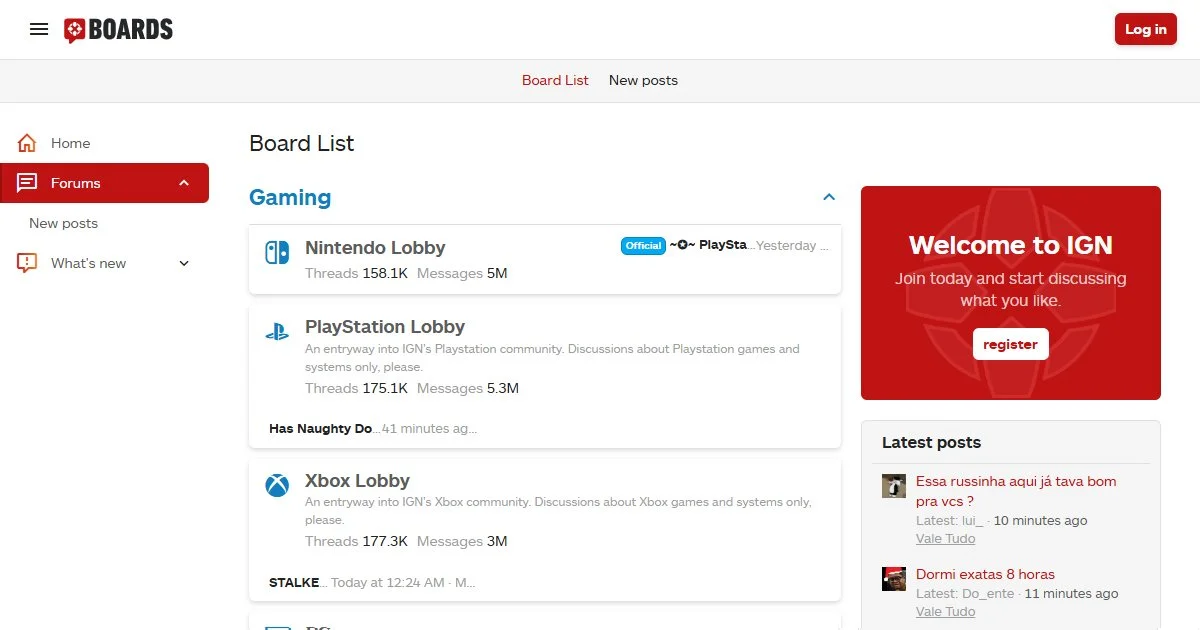Open What's new in sidebar
Viewport: 1200px width, 630px height.
pyautogui.click(x=88, y=263)
